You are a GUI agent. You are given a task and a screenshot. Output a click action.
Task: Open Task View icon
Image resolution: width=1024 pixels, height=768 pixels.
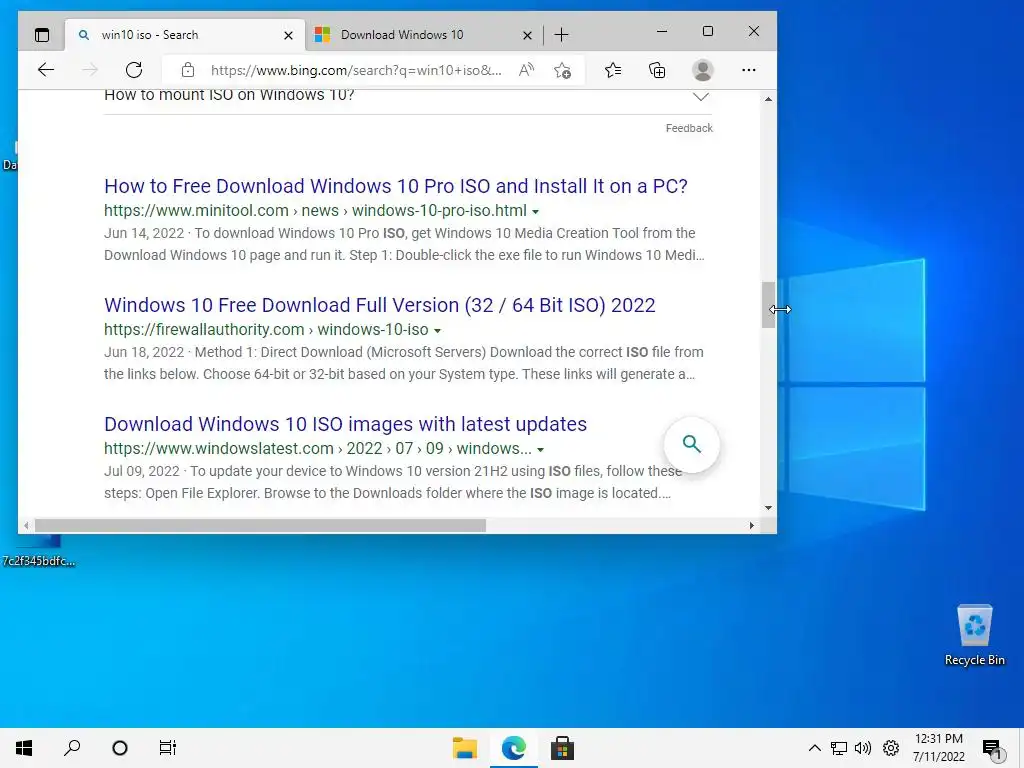(x=168, y=748)
